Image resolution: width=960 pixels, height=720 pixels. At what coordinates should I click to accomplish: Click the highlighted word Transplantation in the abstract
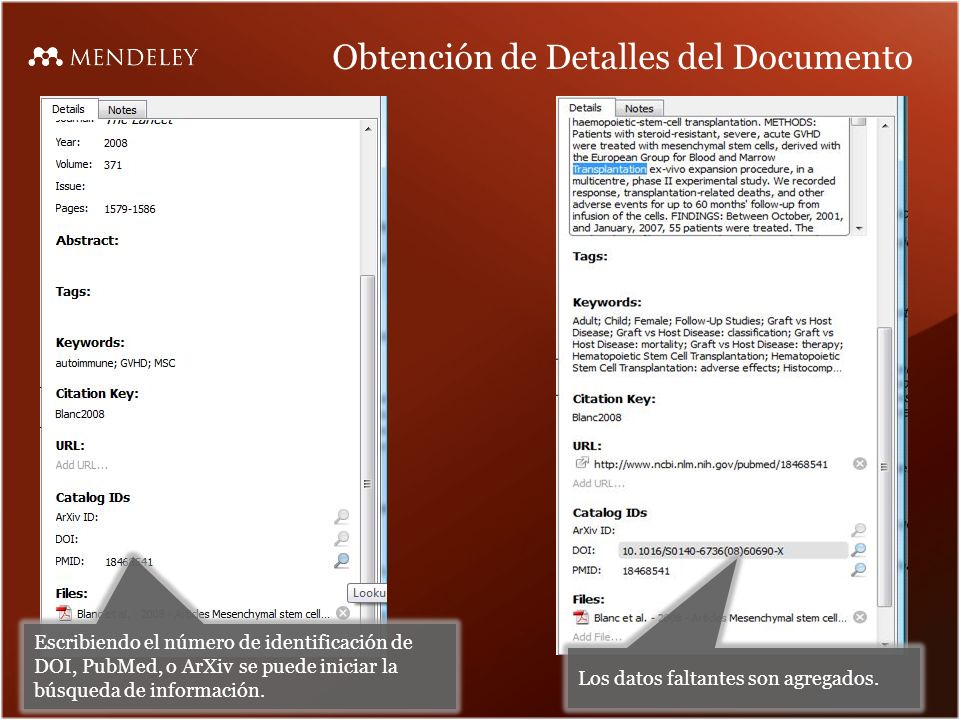click(x=609, y=170)
